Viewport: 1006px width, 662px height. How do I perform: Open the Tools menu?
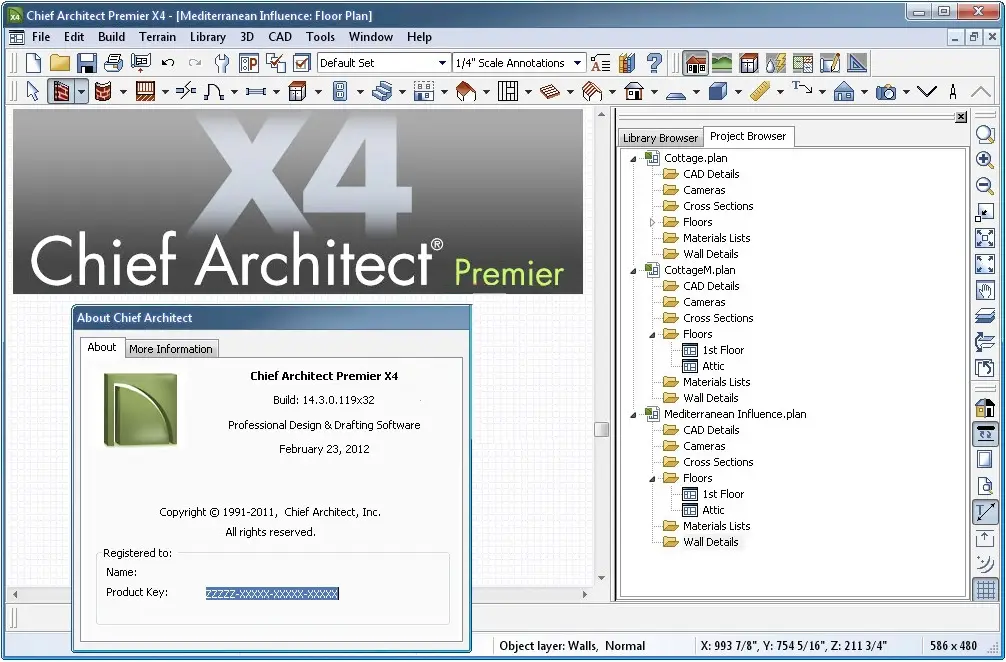(320, 37)
